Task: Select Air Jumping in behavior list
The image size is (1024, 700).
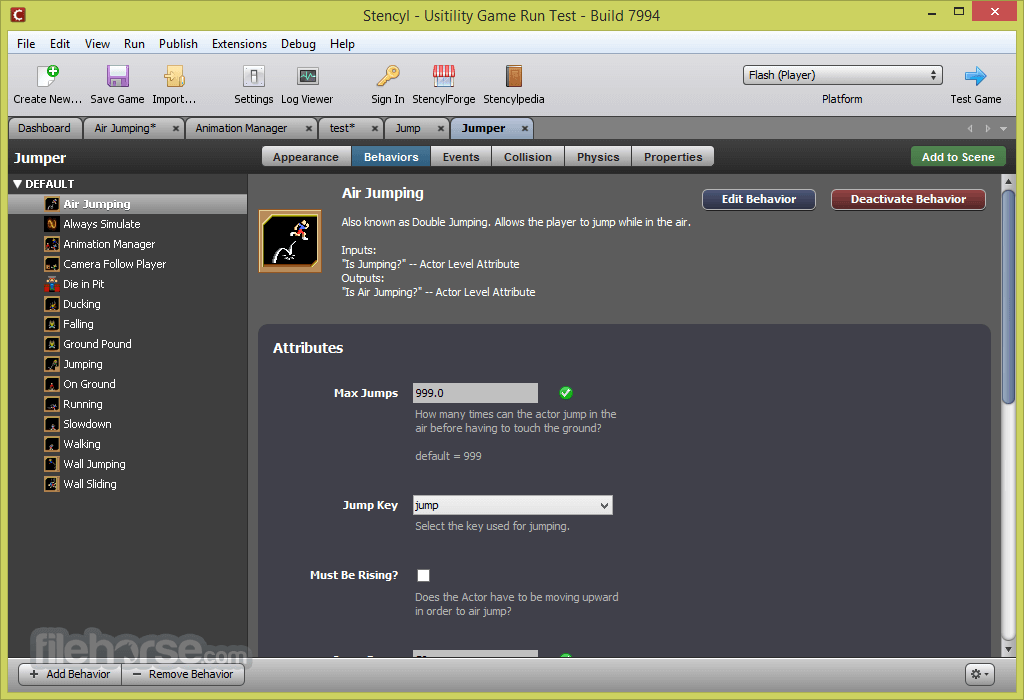Action: click(x=128, y=204)
